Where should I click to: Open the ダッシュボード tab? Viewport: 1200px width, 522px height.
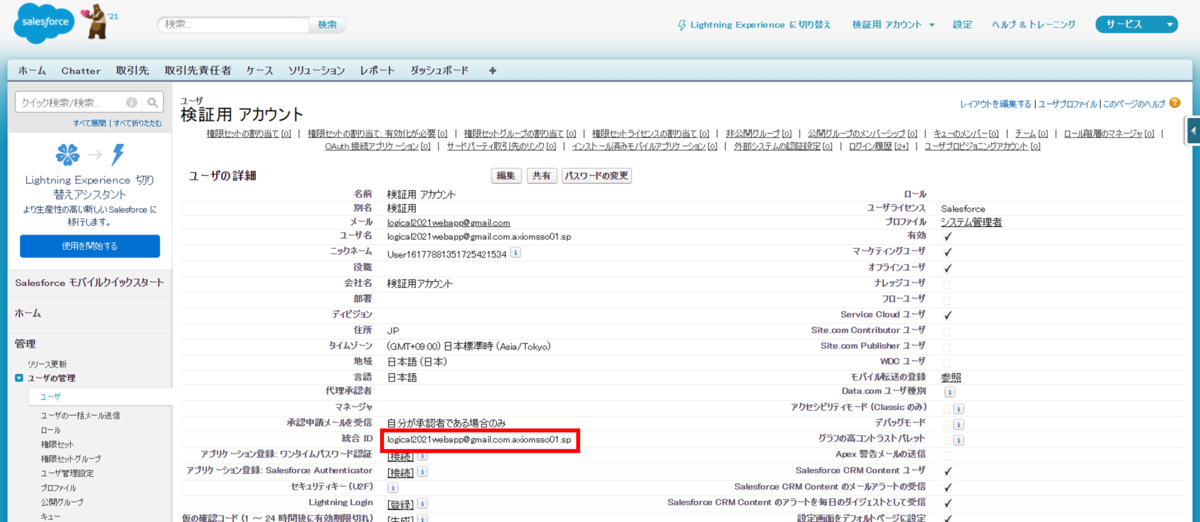tap(439, 71)
